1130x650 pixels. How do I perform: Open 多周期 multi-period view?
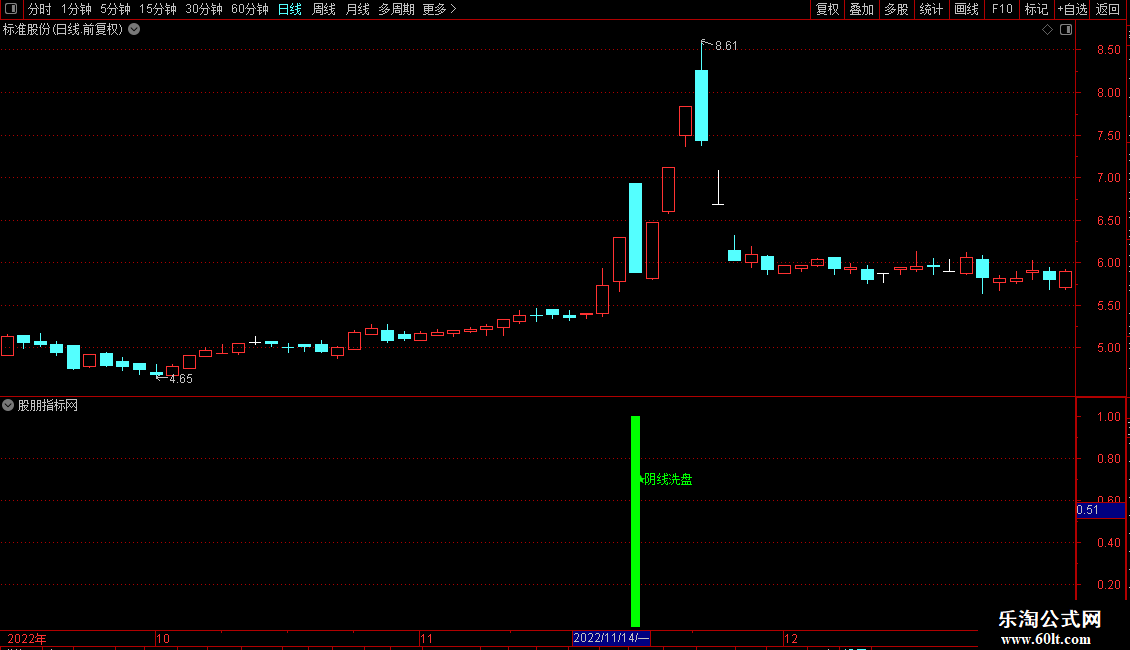396,9
